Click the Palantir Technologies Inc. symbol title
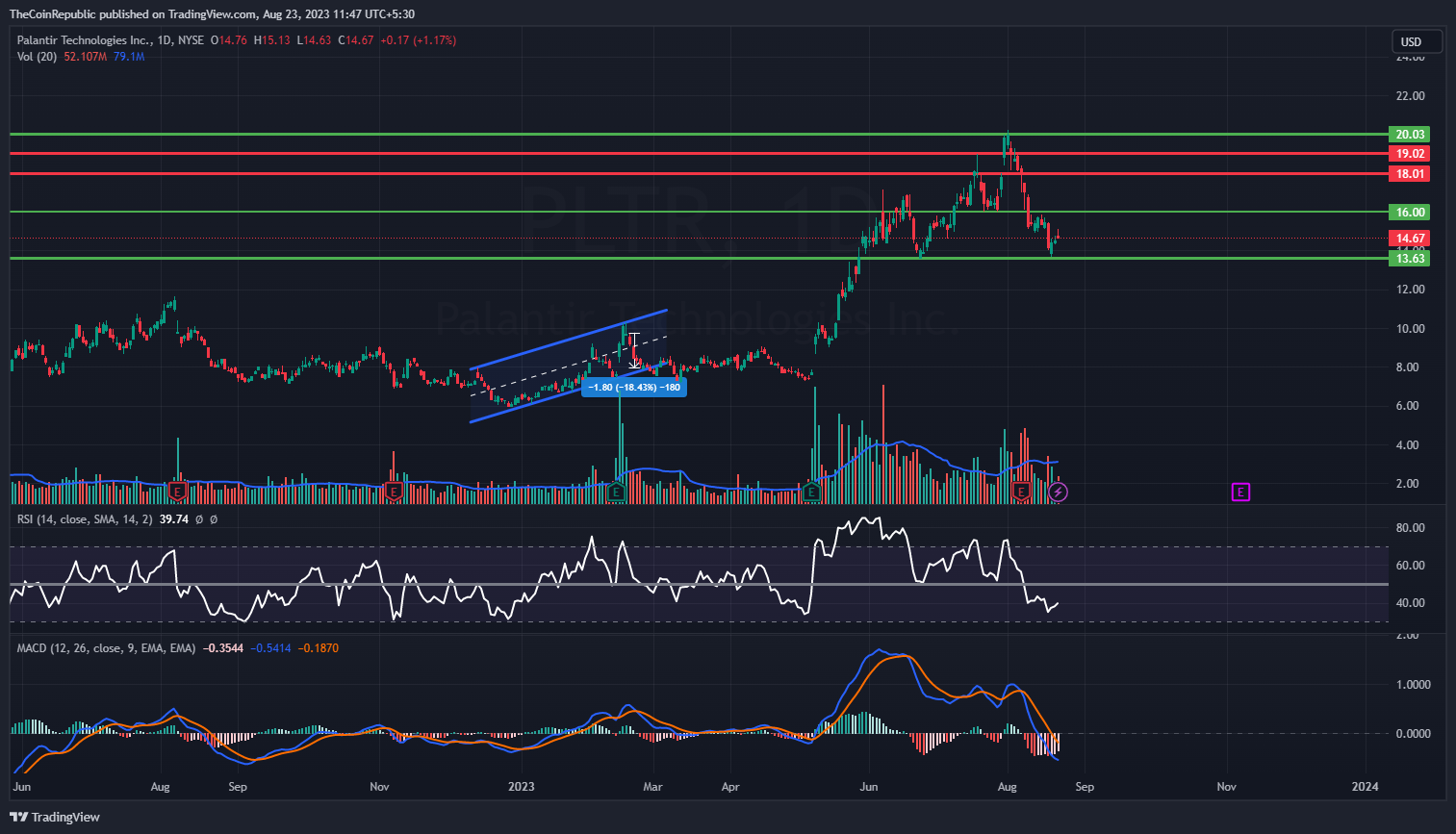1456x834 pixels. coord(85,40)
